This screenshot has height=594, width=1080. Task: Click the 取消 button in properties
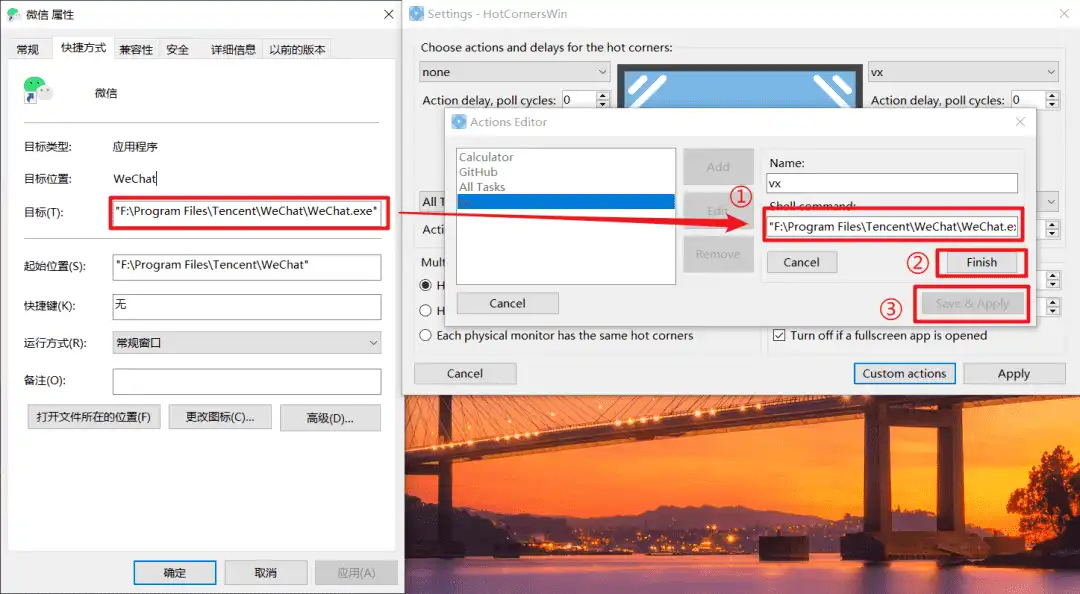pos(265,573)
